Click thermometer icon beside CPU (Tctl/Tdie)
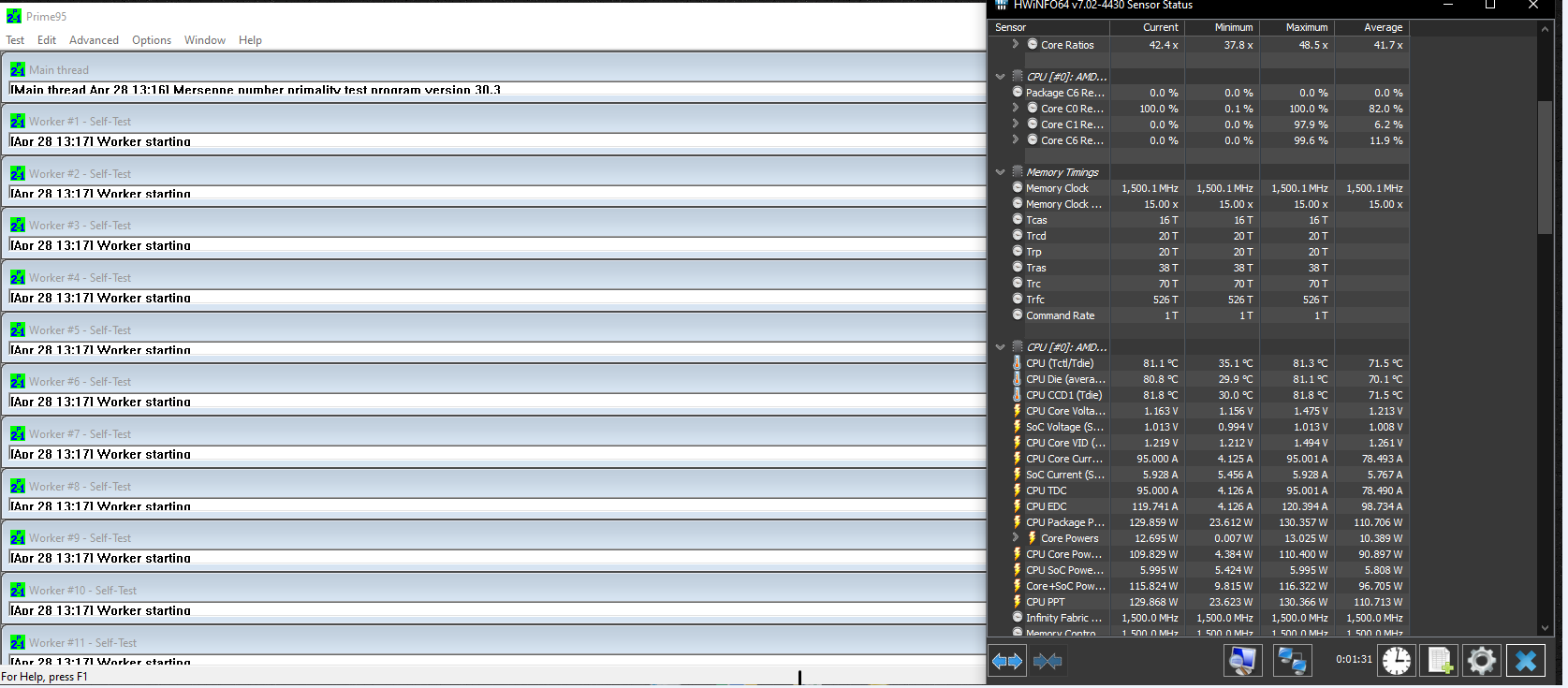 click(1017, 363)
